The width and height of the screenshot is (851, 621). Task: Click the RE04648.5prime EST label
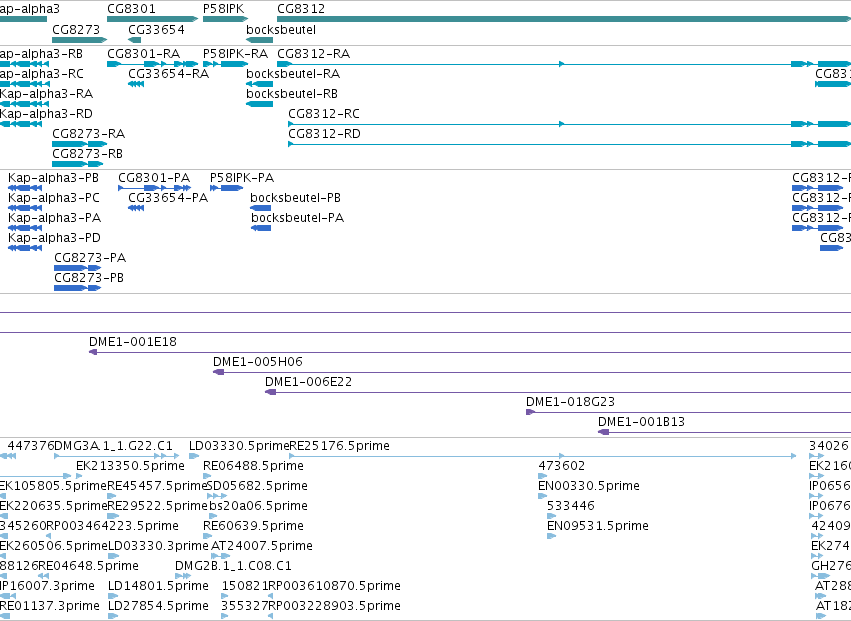89,566
